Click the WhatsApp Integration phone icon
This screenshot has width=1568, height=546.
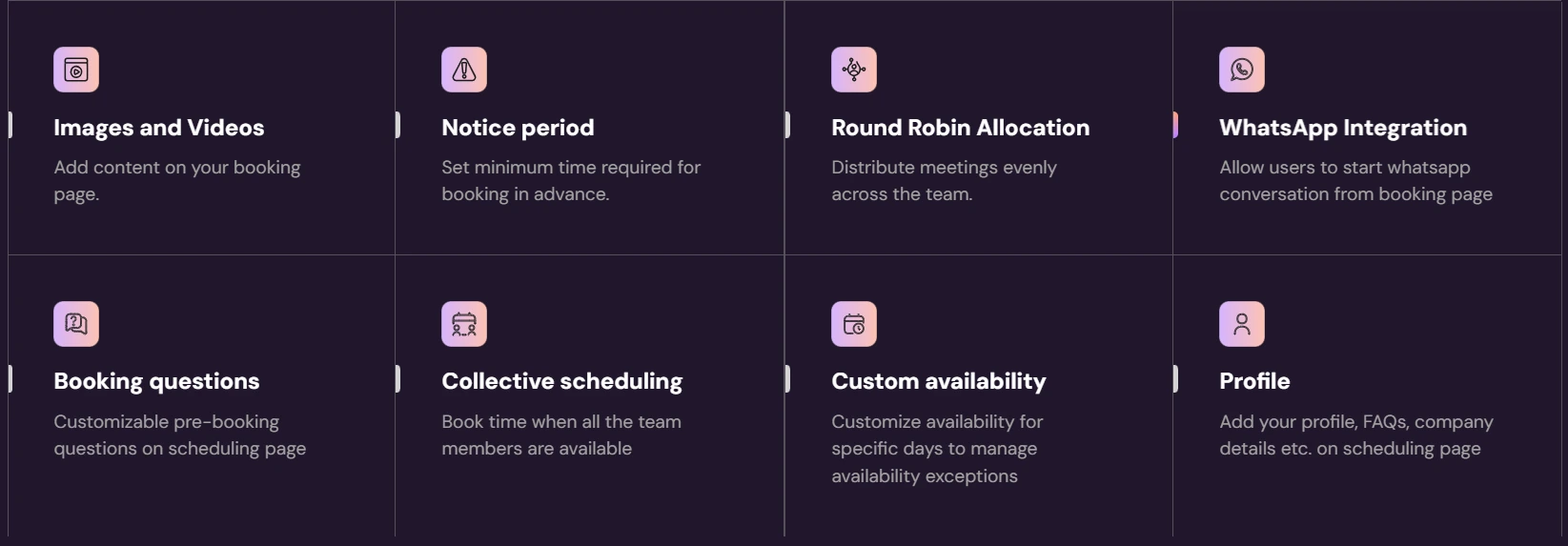point(1242,70)
